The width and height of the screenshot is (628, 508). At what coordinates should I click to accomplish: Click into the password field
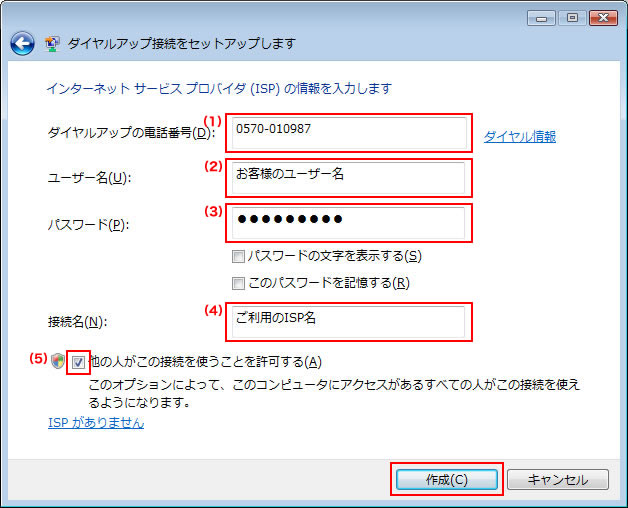pyautogui.click(x=347, y=222)
